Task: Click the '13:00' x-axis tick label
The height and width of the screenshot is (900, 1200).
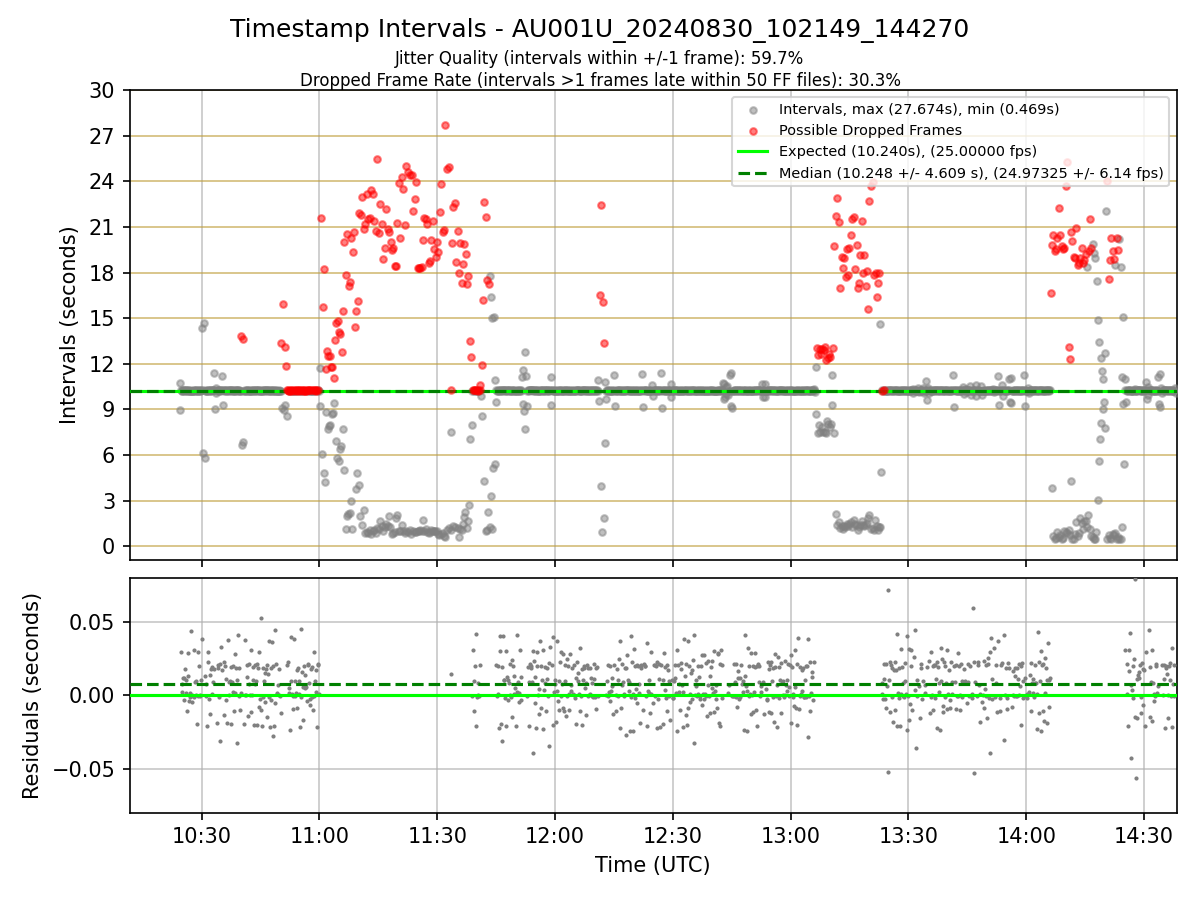Action: click(x=790, y=835)
